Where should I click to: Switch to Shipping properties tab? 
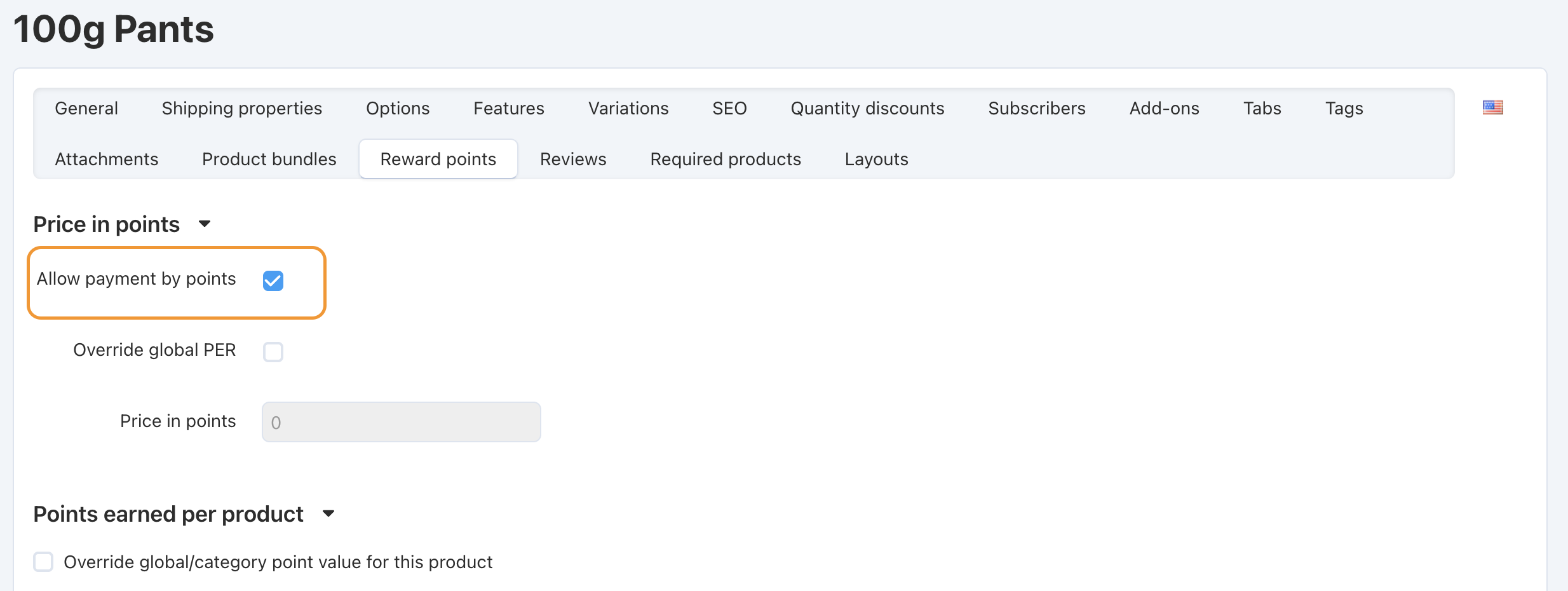coord(242,108)
